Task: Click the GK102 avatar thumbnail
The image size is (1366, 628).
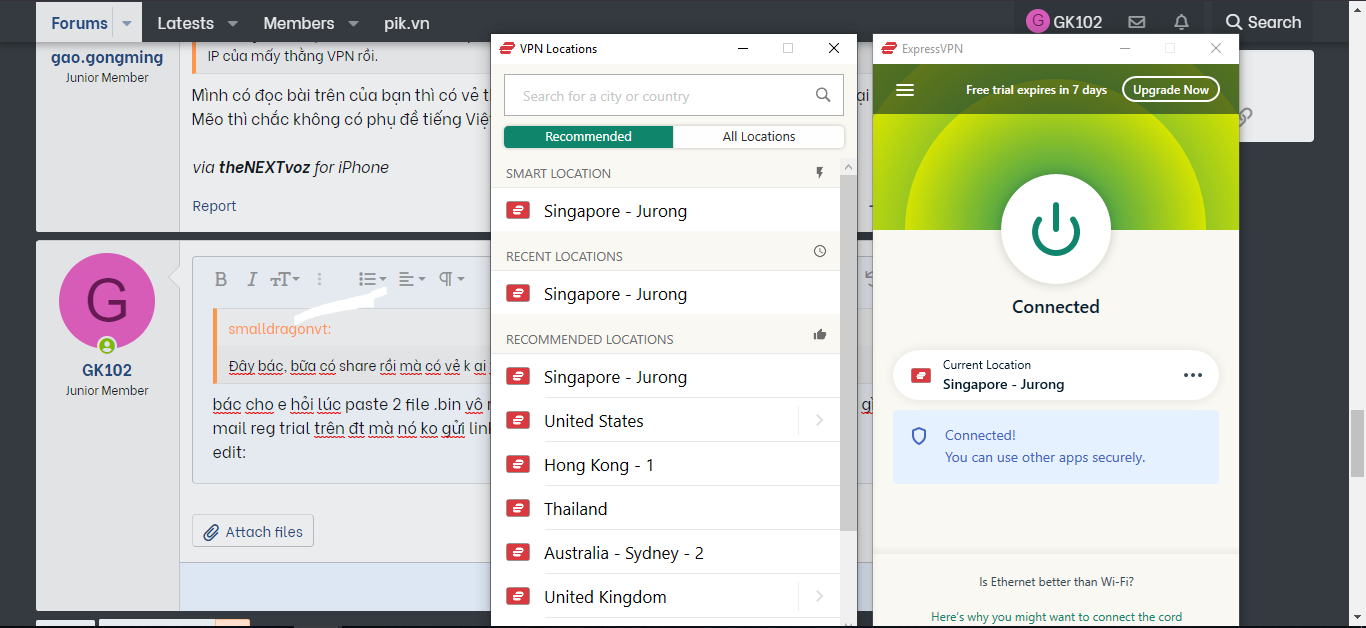Action: [x=107, y=301]
